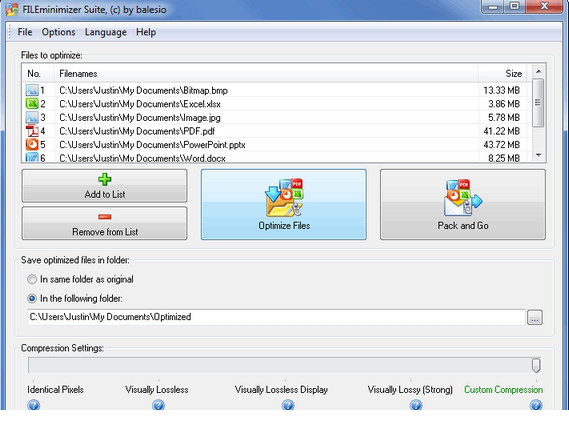Open help for Custom Compression setting
This screenshot has width=569, height=426.
pos(536,405)
